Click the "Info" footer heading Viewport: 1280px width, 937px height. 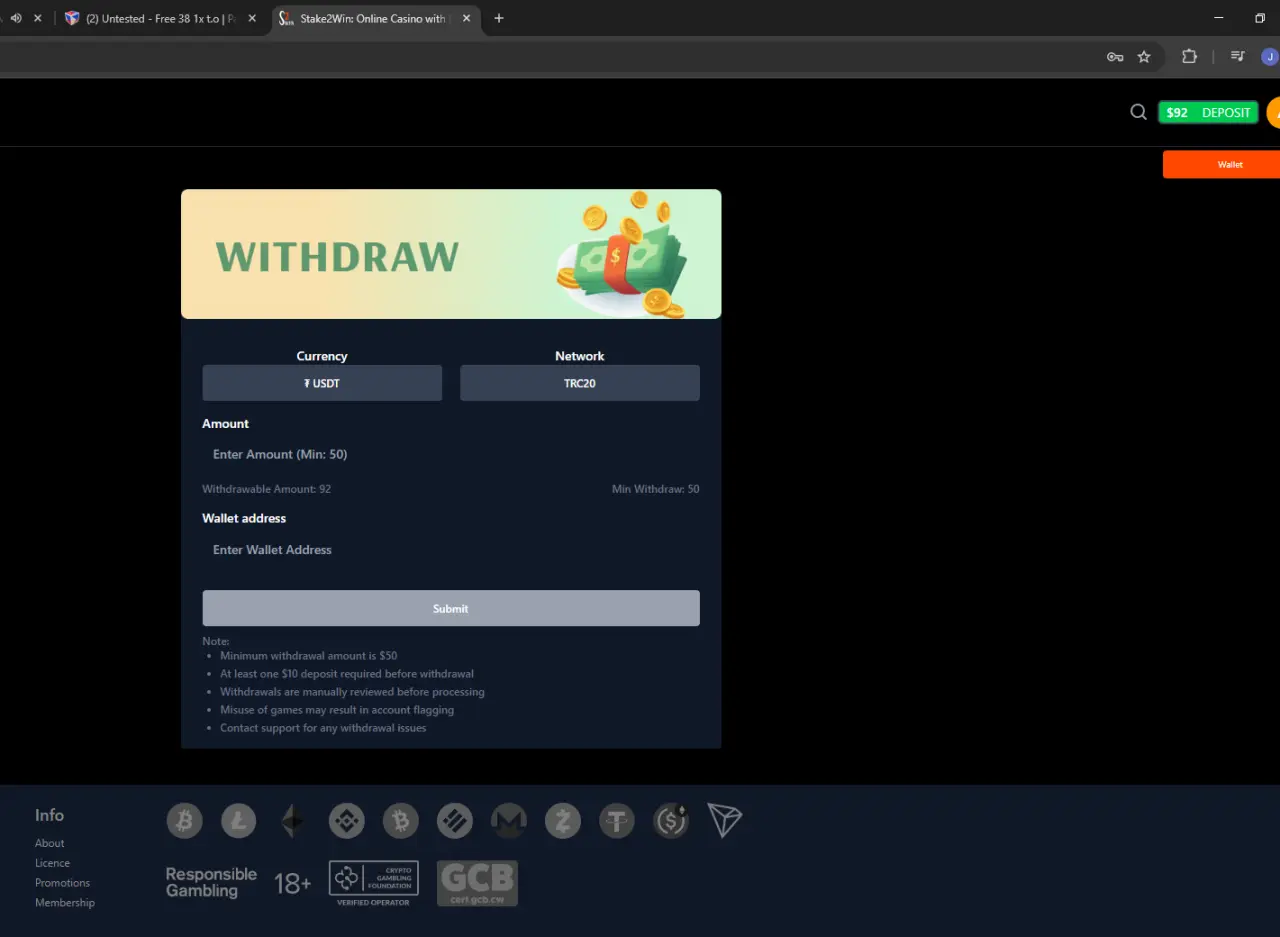(x=49, y=815)
